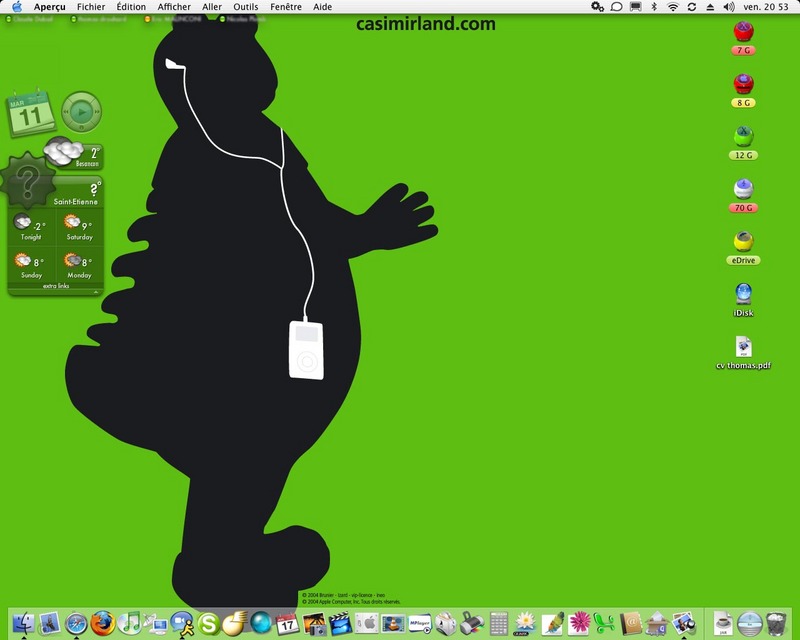The width and height of the screenshot is (800, 640).
Task: Open Address Book from the dock
Action: pos(631,624)
